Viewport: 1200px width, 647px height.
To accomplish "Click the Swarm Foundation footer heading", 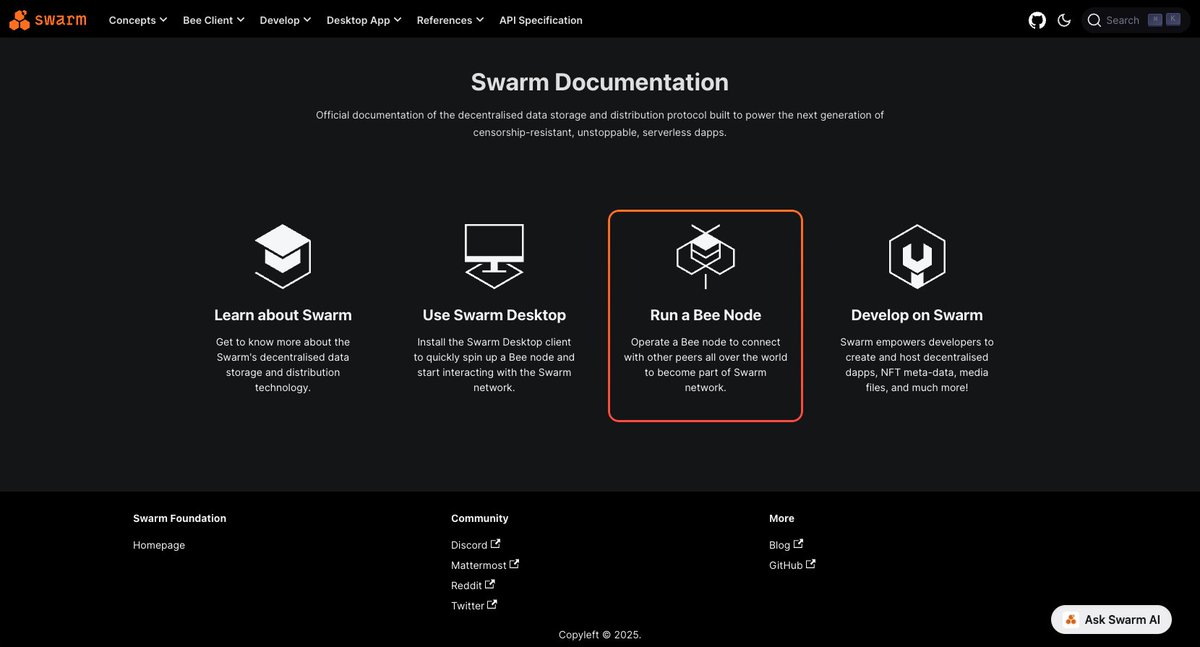I will pyautogui.click(x=180, y=518).
